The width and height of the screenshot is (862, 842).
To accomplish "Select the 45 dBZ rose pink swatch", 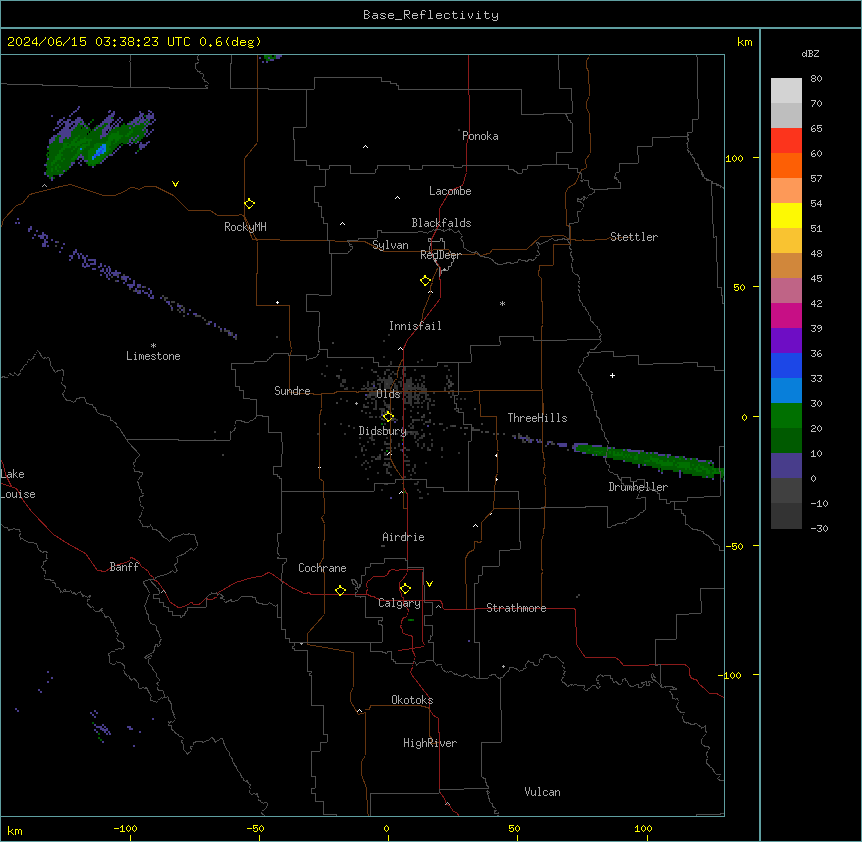I will point(786,291).
